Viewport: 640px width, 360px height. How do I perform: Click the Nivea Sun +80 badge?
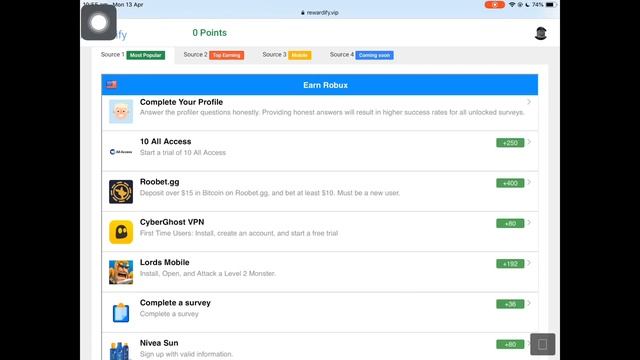510,344
